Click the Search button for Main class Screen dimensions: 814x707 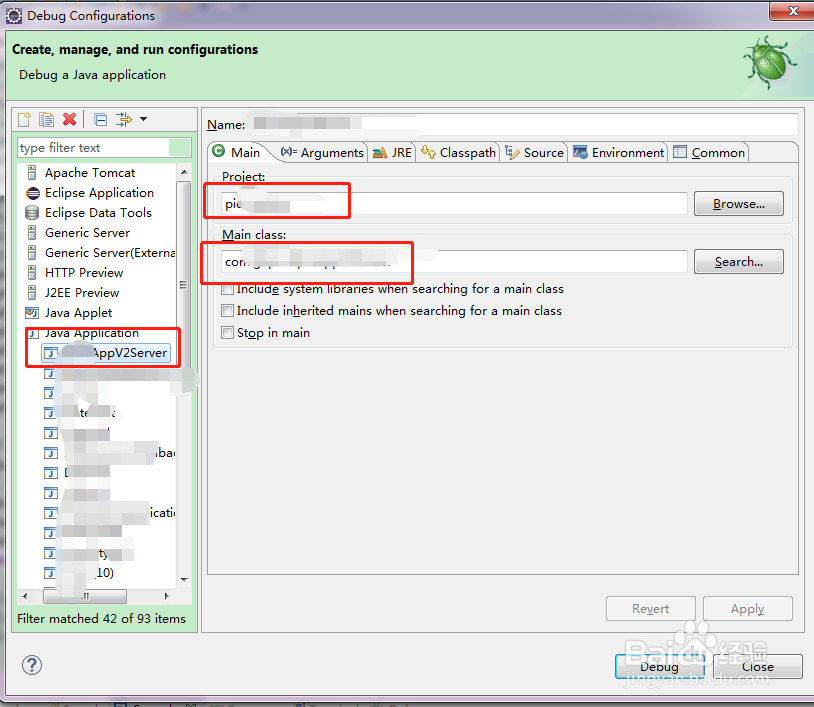click(x=738, y=261)
